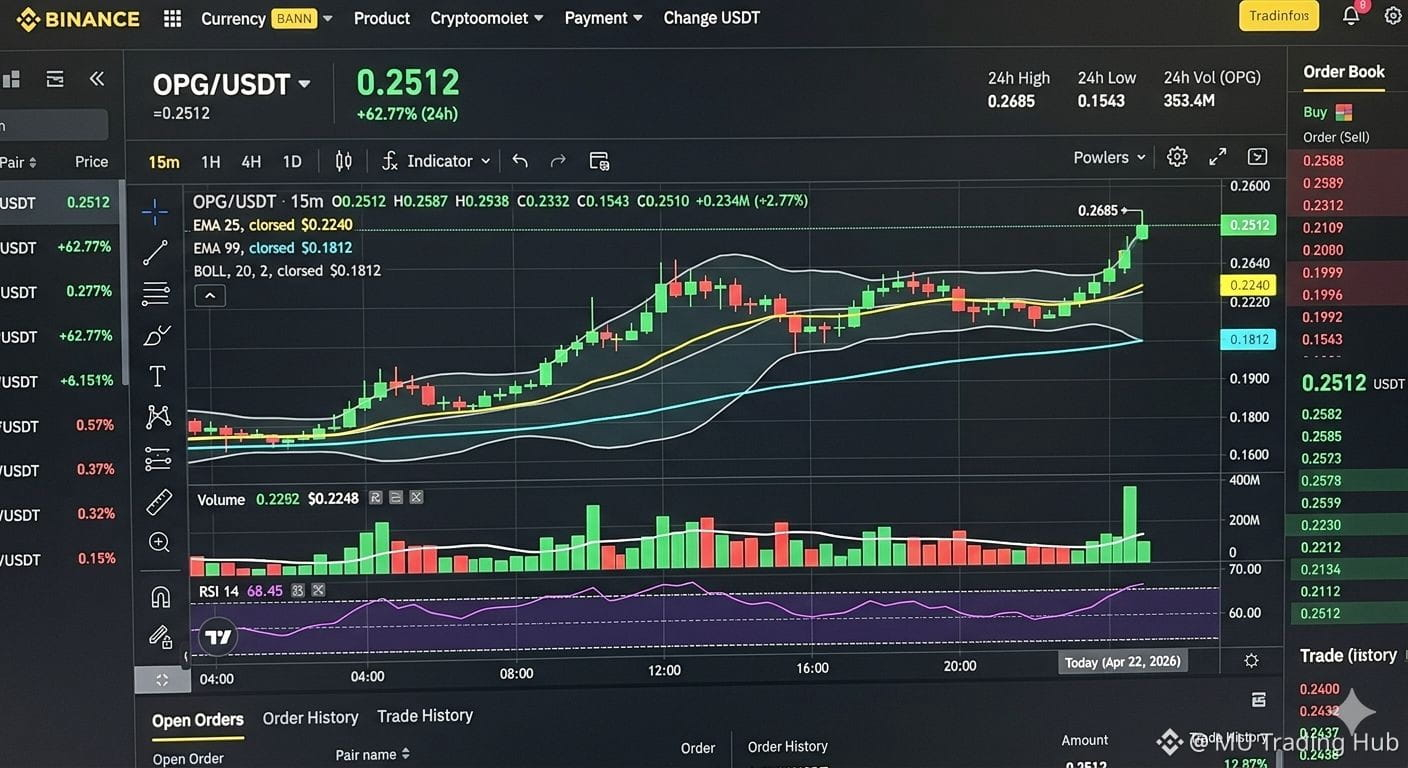Open the Payment dropdown
The height and width of the screenshot is (768, 1408).
click(604, 18)
